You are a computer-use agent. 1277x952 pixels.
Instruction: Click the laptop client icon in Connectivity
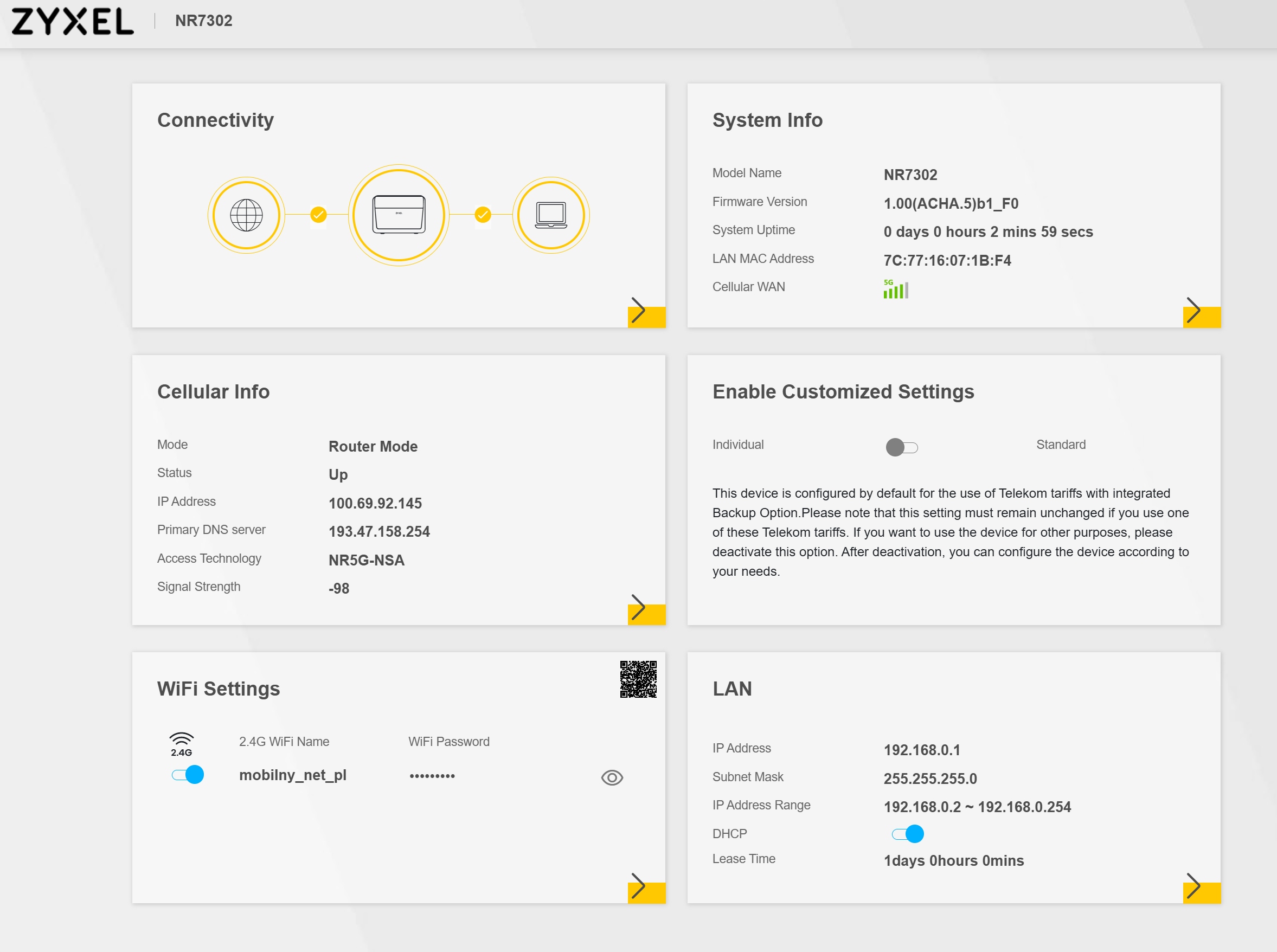(551, 215)
